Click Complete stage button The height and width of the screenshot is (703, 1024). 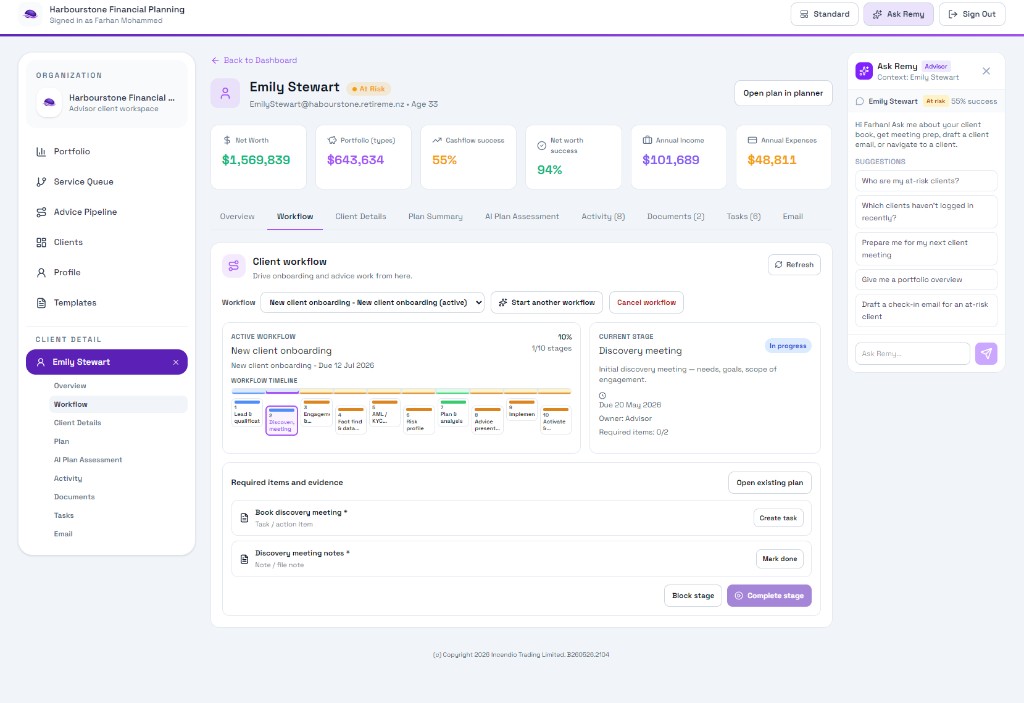769,596
